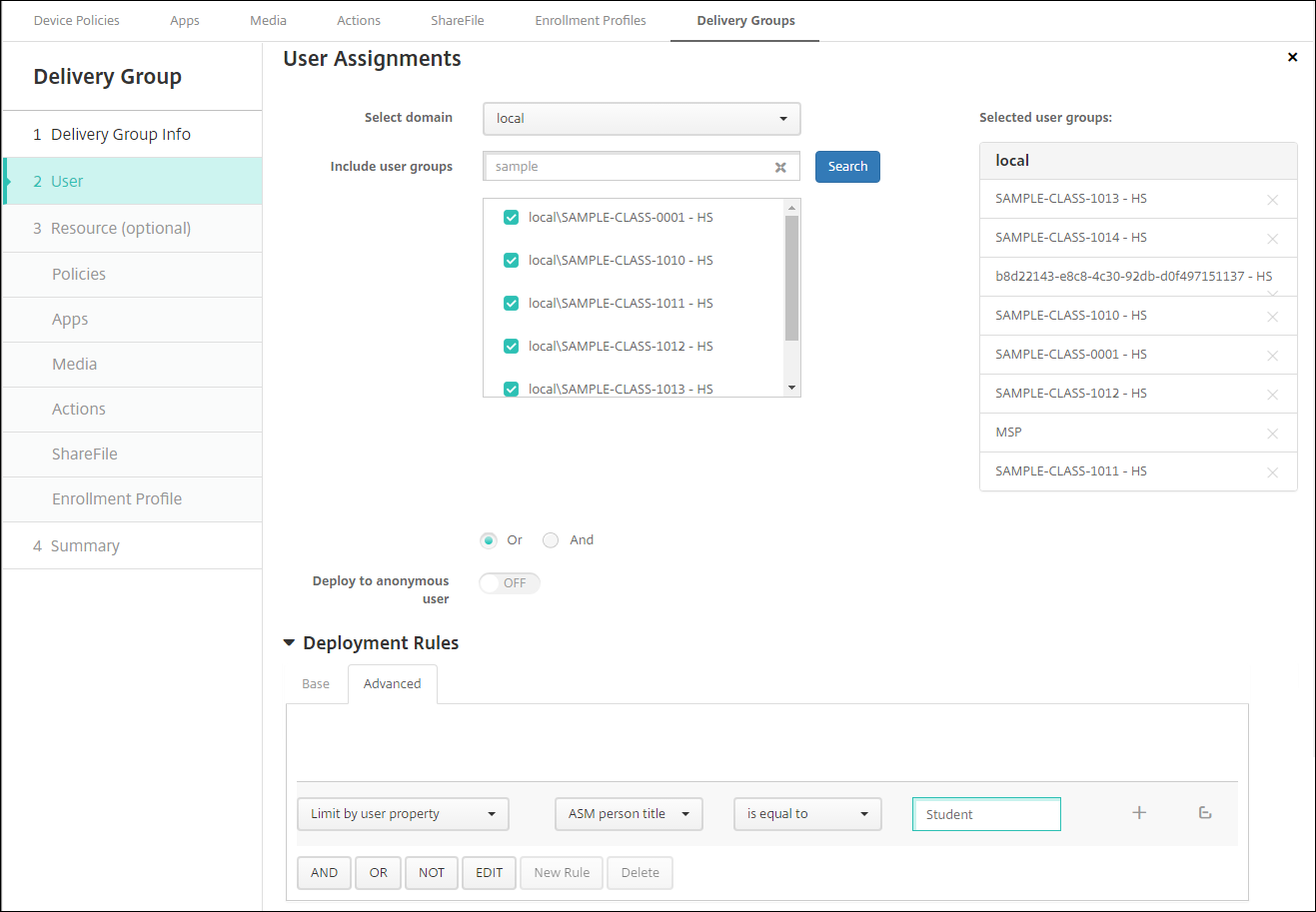The width and height of the screenshot is (1316, 912).
Task: Toggle Deploy to anonymous user switch
Action: coord(510,583)
